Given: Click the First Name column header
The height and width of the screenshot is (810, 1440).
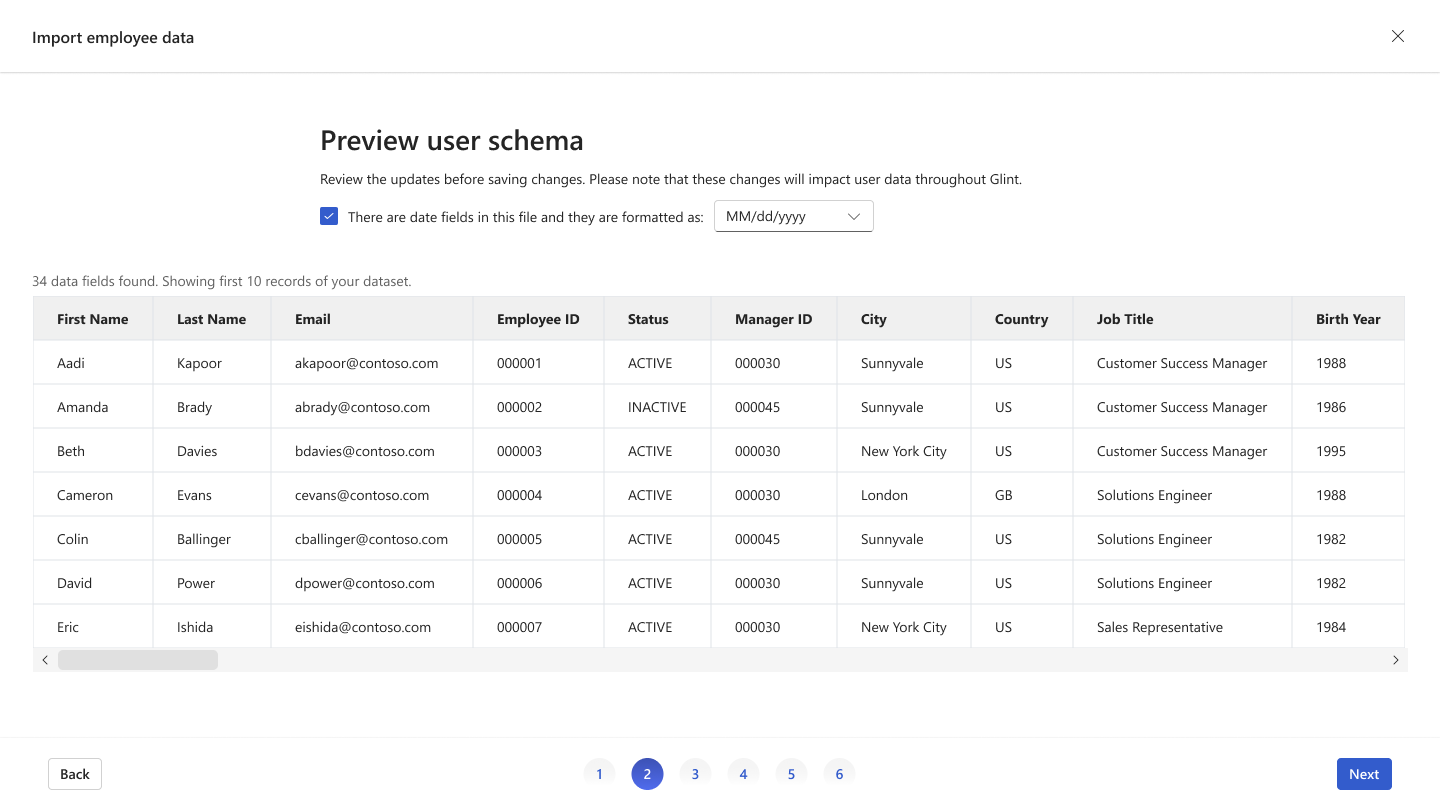Looking at the screenshot, I should pos(93,319).
